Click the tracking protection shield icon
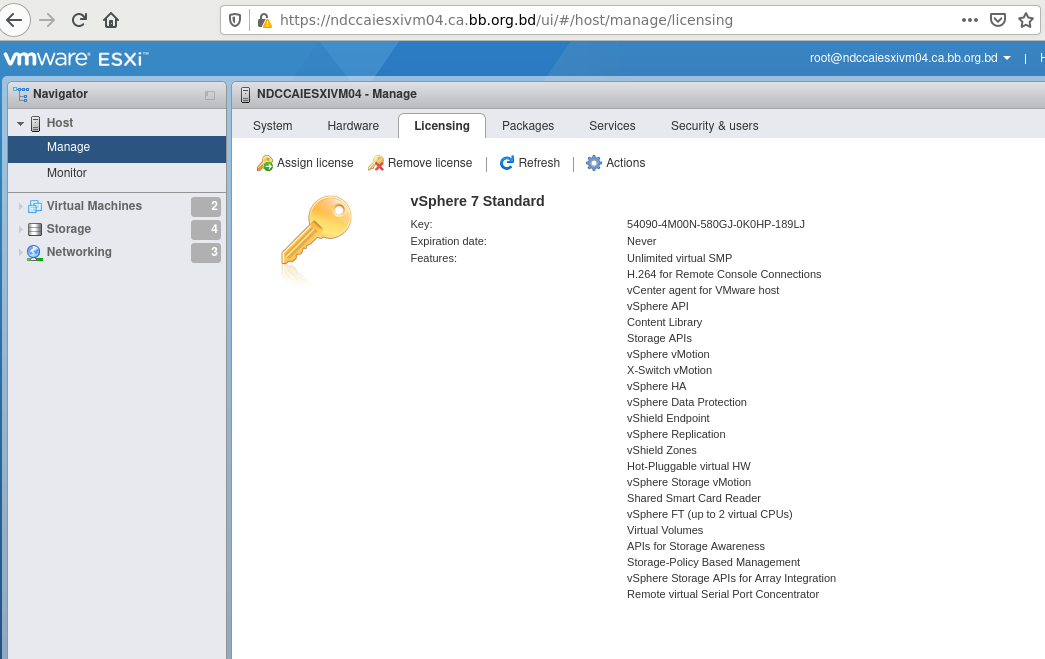 point(235,20)
